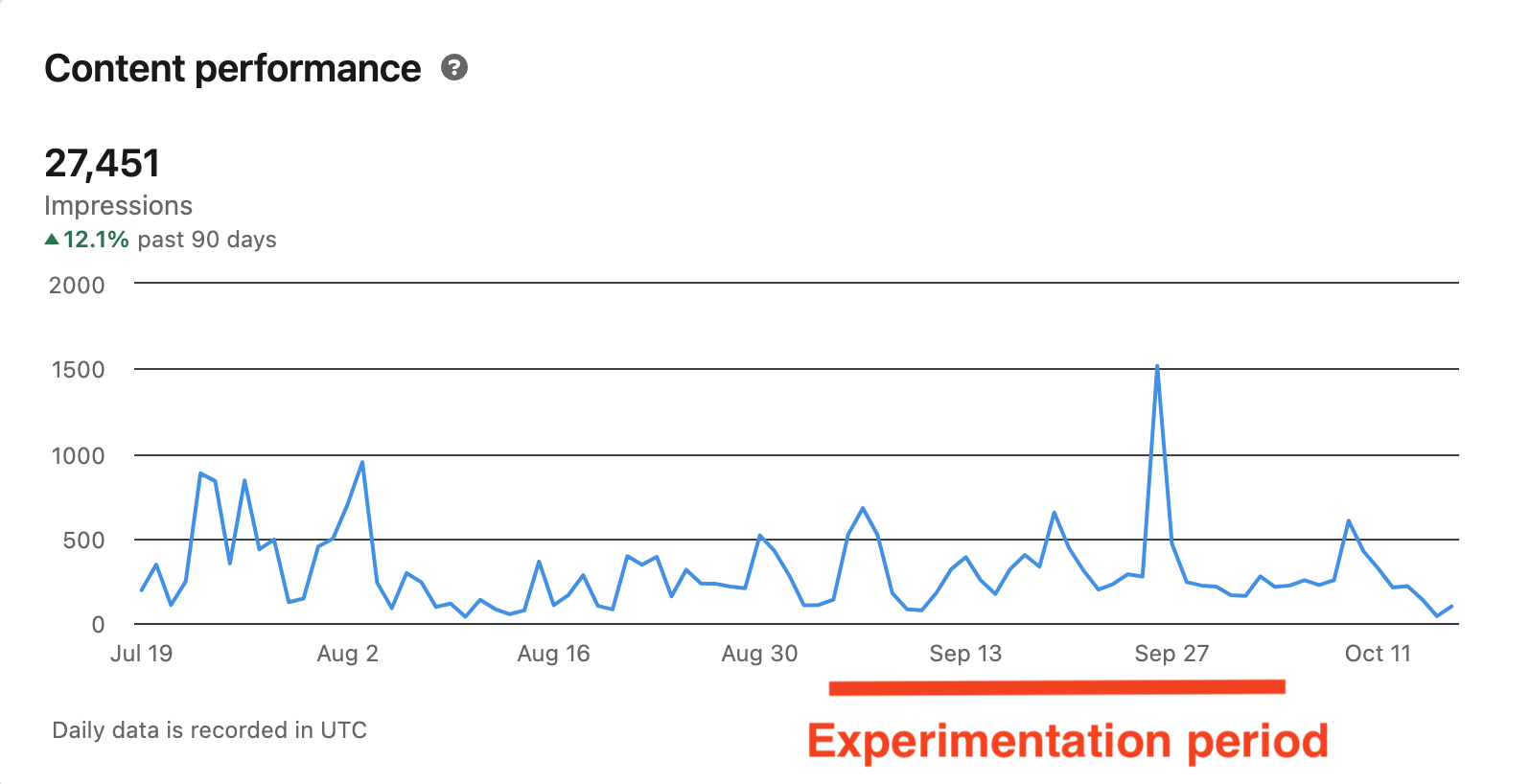Select the Oct 11 date label
The width and height of the screenshot is (1530, 784).
[x=1378, y=654]
